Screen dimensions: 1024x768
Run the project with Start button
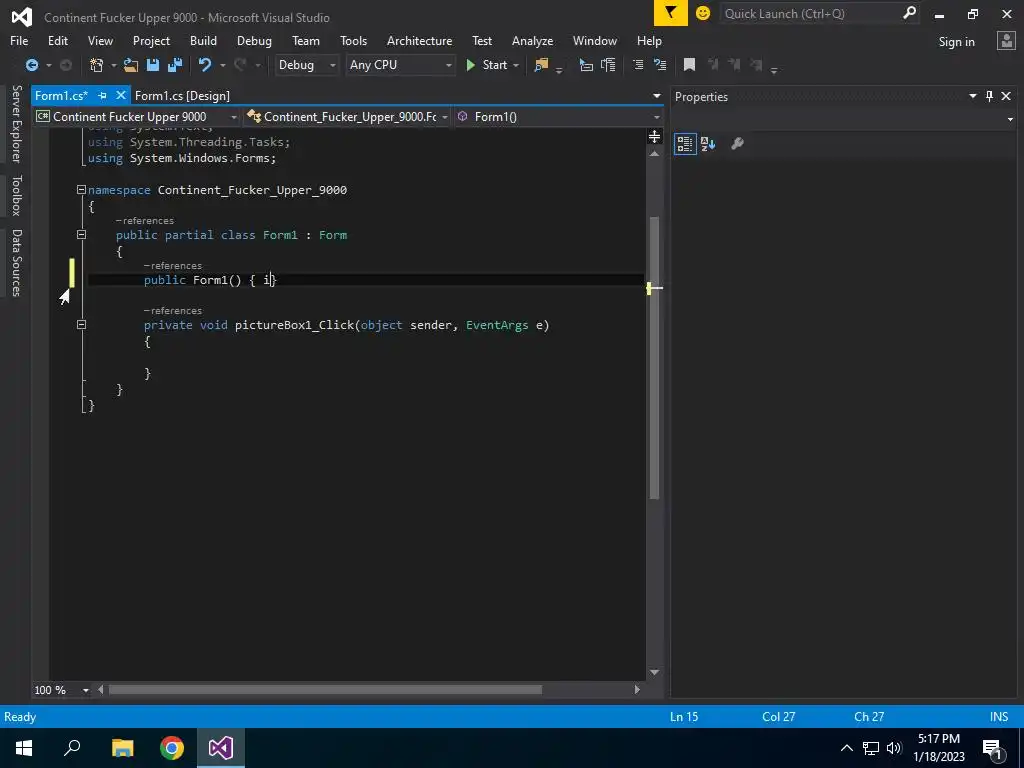(x=487, y=65)
